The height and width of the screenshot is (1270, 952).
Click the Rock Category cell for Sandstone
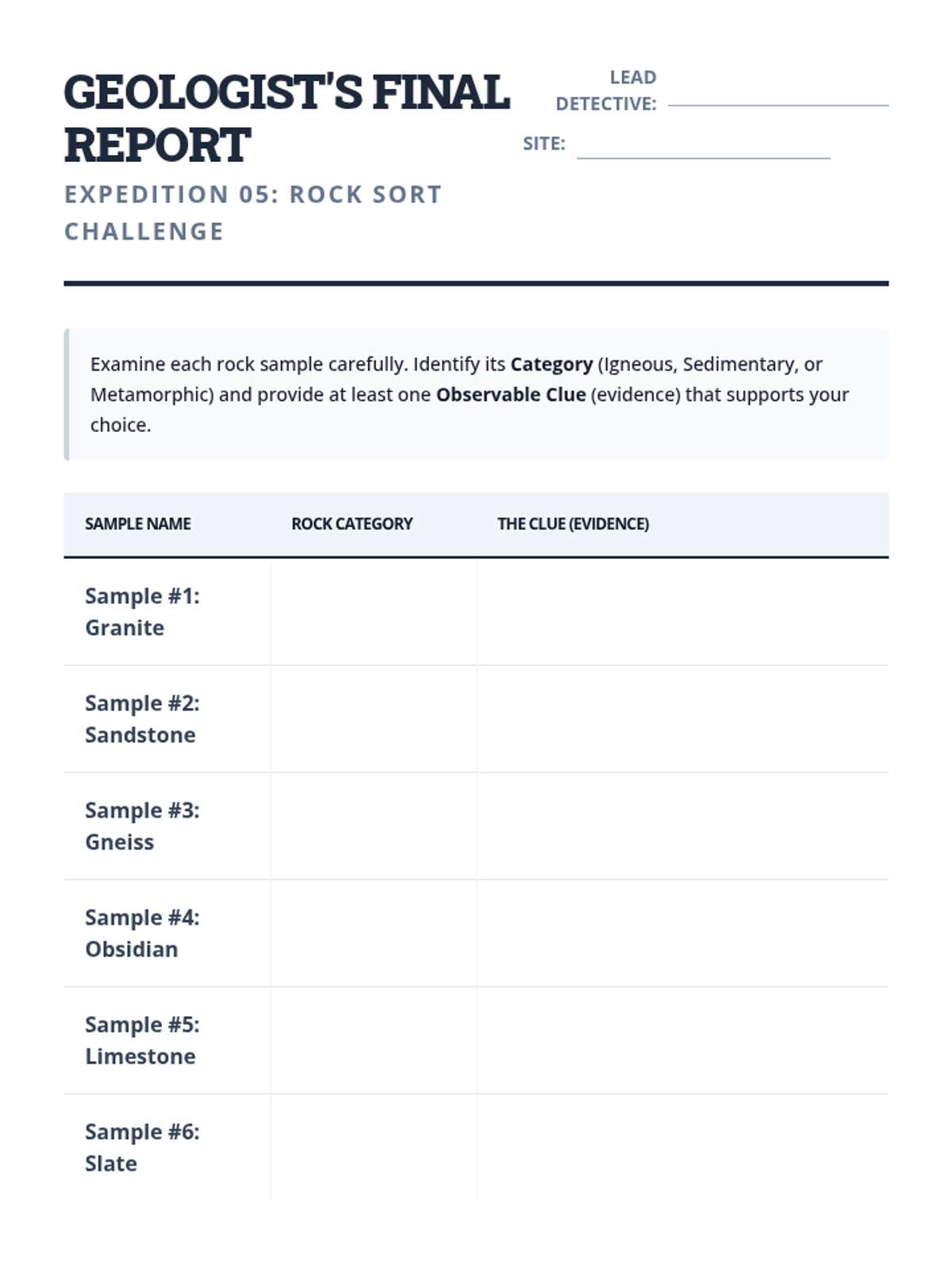(x=374, y=719)
